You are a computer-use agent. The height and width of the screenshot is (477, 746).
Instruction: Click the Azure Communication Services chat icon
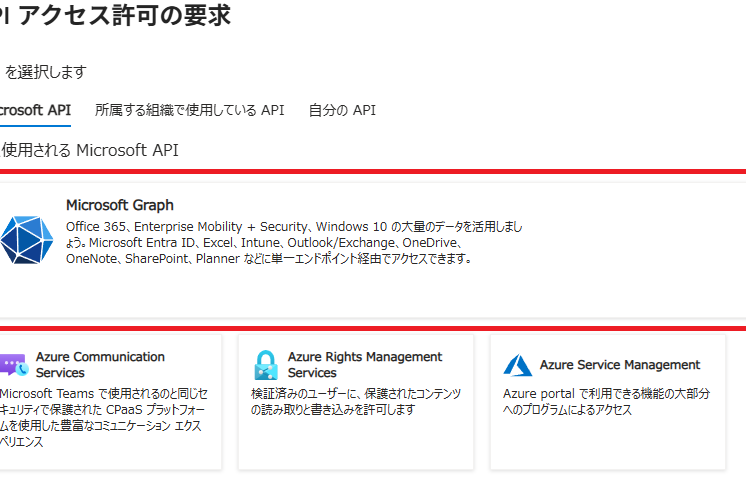pos(12,364)
